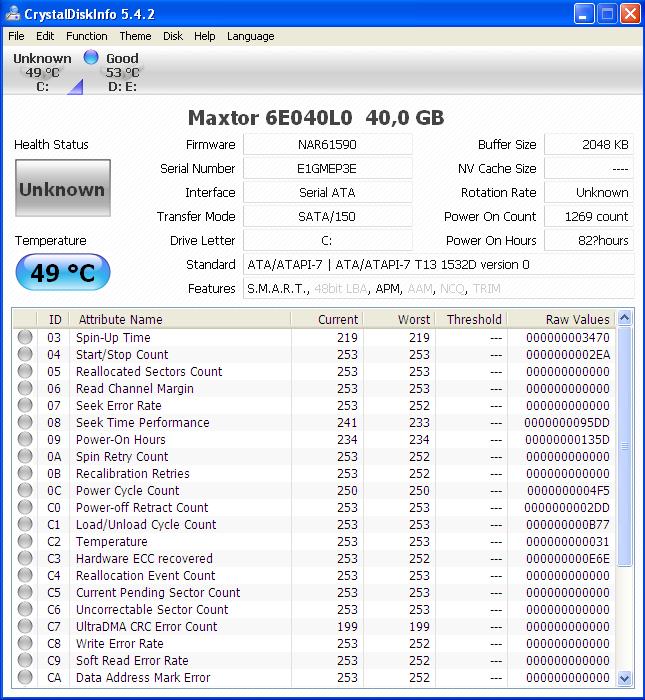Click status orb for Soft Read Error Rate
645x700 pixels.
[25, 659]
